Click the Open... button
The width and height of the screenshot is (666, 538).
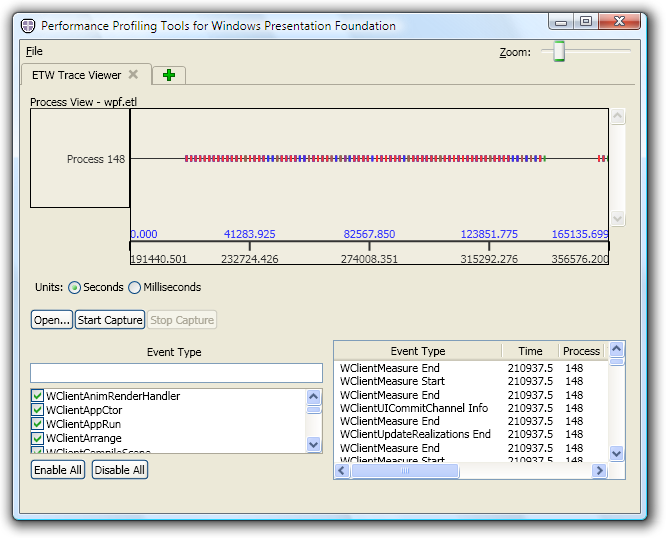[51, 320]
